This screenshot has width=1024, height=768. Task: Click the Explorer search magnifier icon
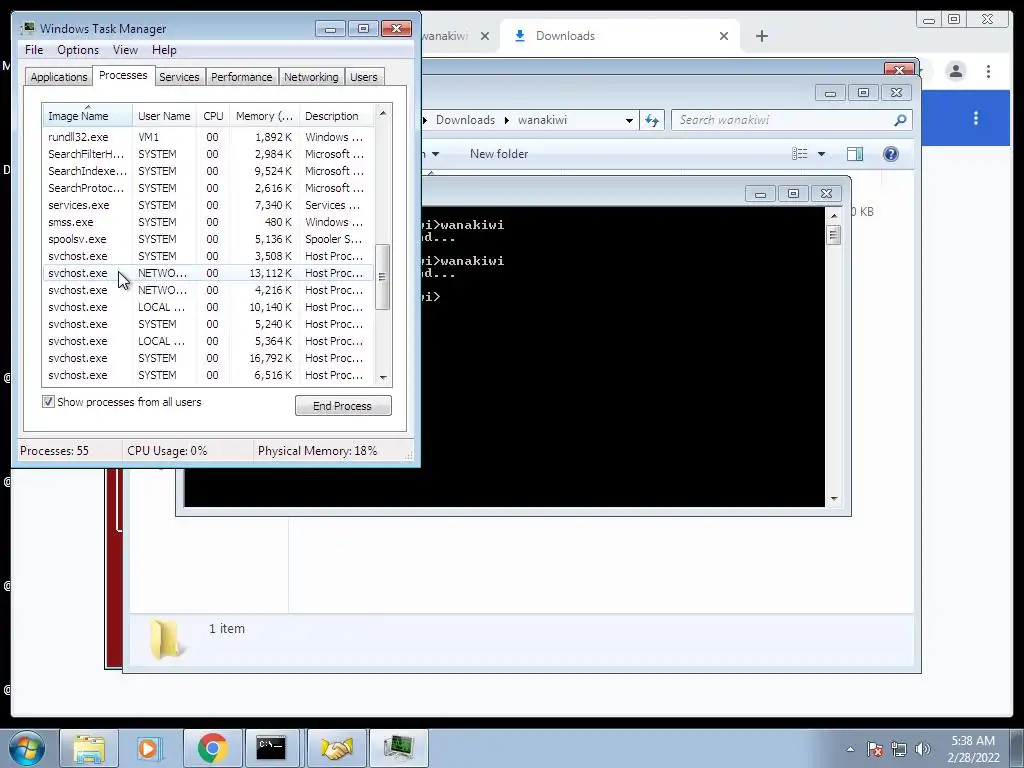(x=900, y=120)
